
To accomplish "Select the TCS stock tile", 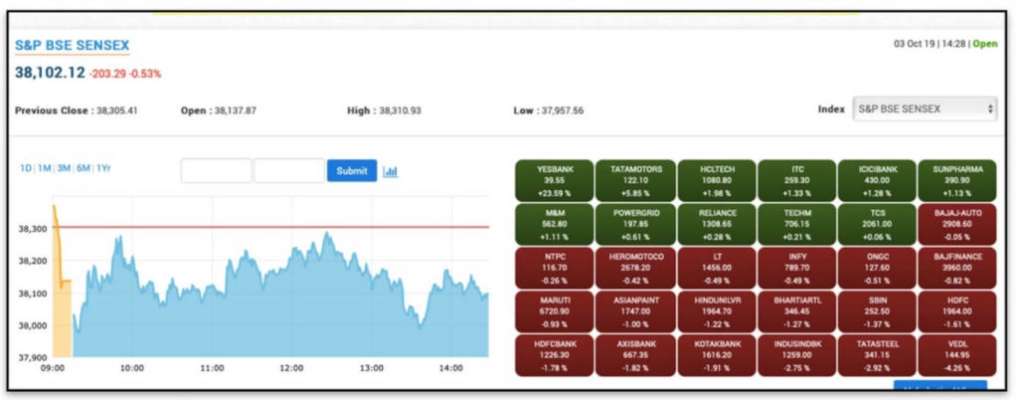I will click(878, 224).
